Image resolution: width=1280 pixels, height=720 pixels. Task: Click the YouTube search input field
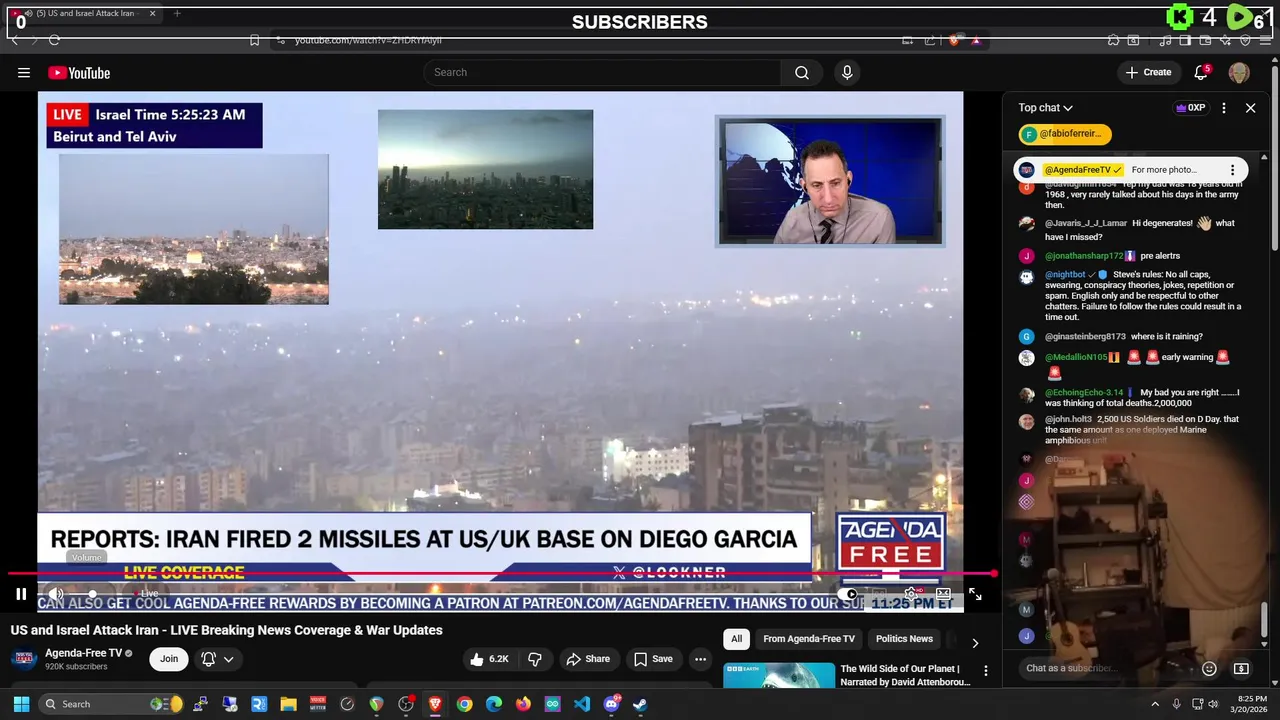click(602, 72)
